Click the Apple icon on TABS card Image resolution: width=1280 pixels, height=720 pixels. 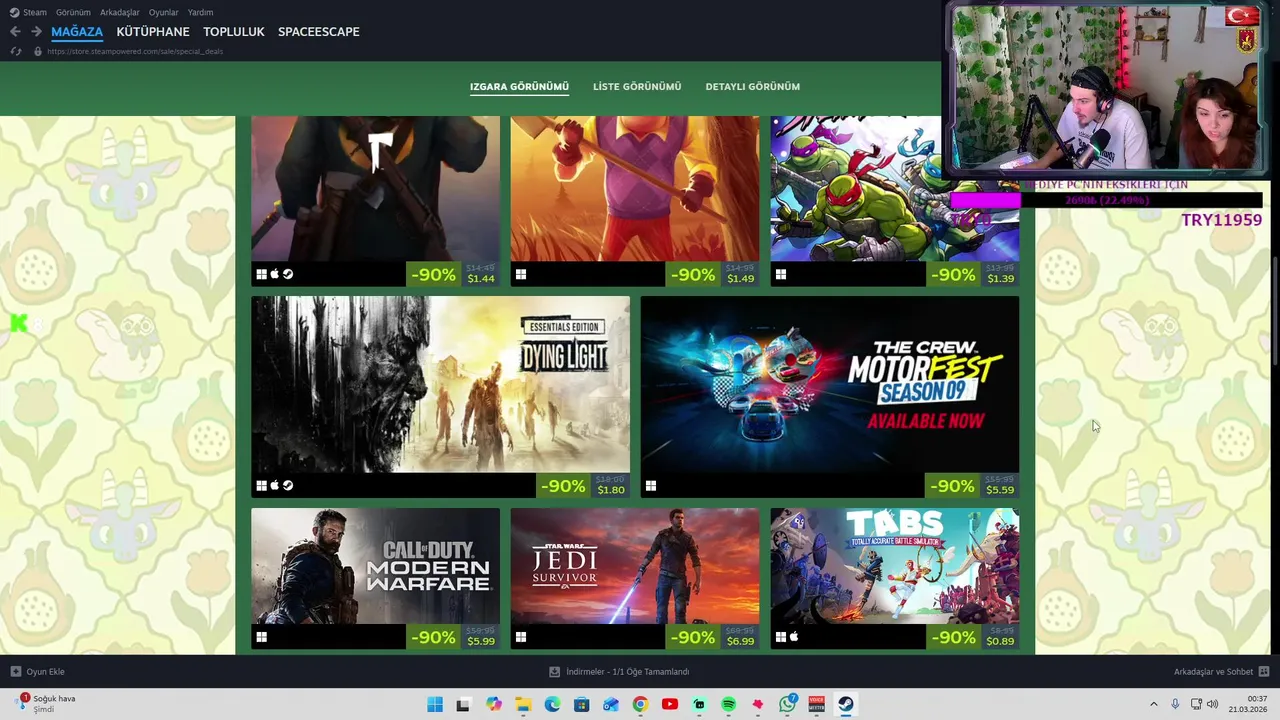pyautogui.click(x=794, y=637)
